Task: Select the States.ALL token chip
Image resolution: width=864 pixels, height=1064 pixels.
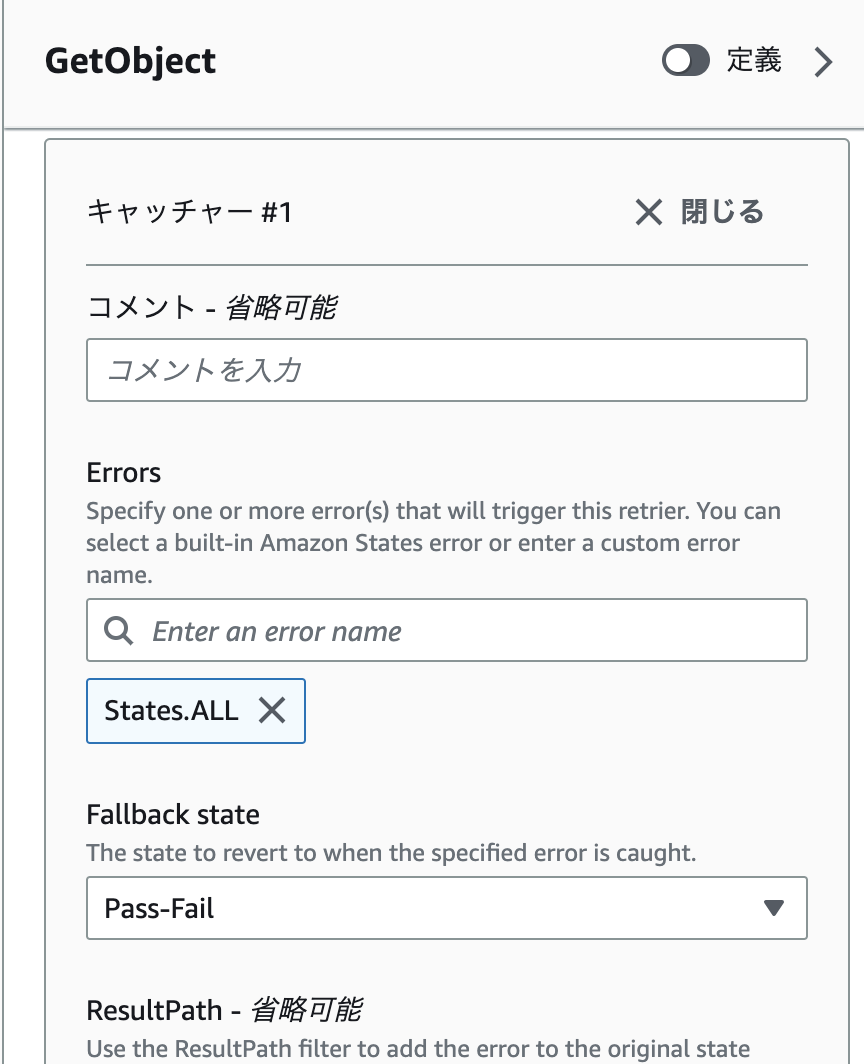Action: click(195, 710)
